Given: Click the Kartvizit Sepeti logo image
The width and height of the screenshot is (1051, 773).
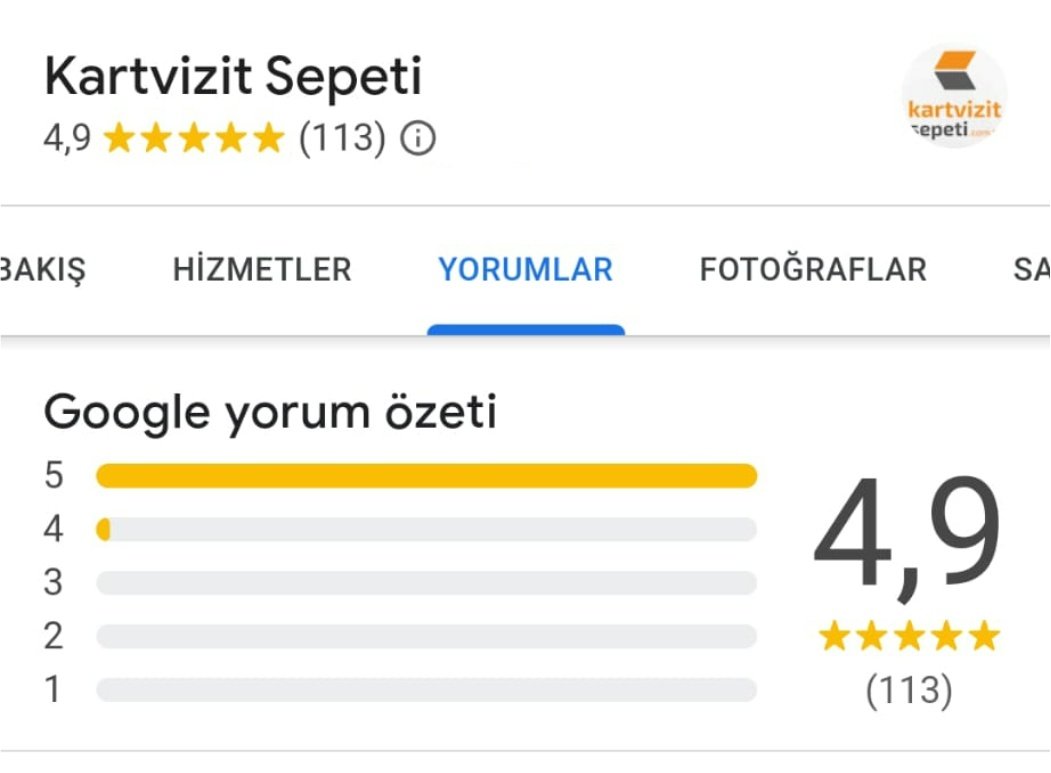Looking at the screenshot, I should [955, 95].
